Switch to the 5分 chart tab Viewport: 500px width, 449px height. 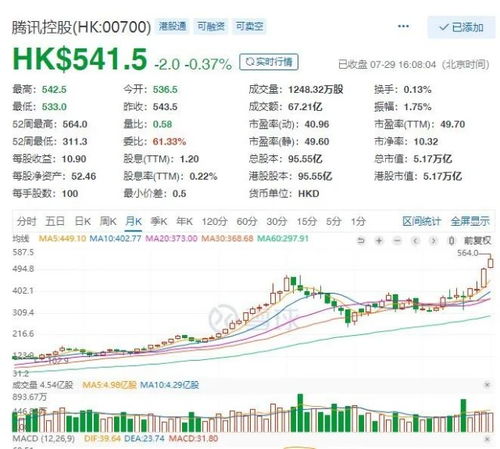(333, 221)
